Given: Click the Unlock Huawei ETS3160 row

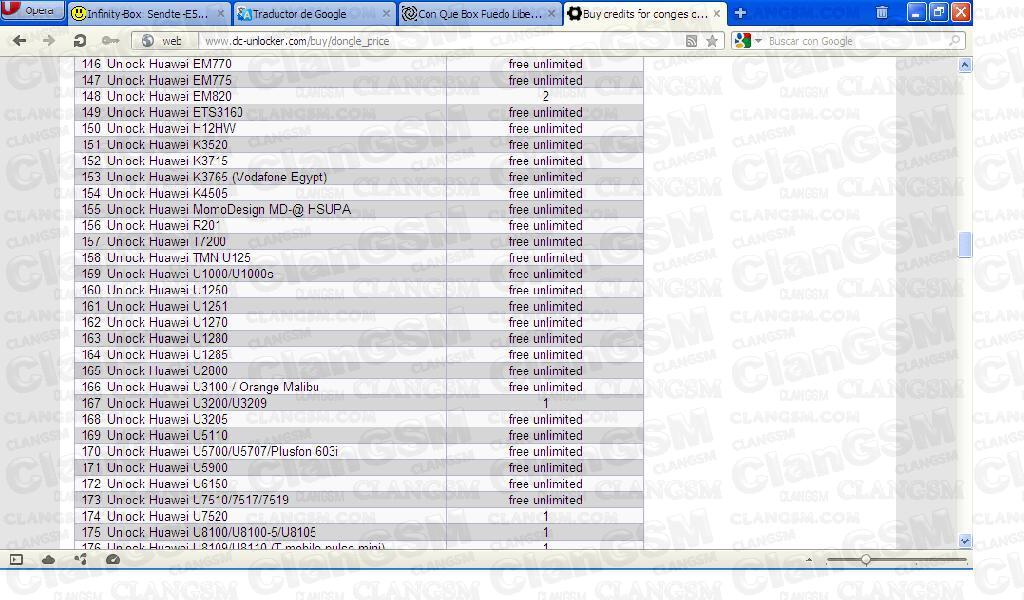Looking at the screenshot, I should (x=359, y=112).
